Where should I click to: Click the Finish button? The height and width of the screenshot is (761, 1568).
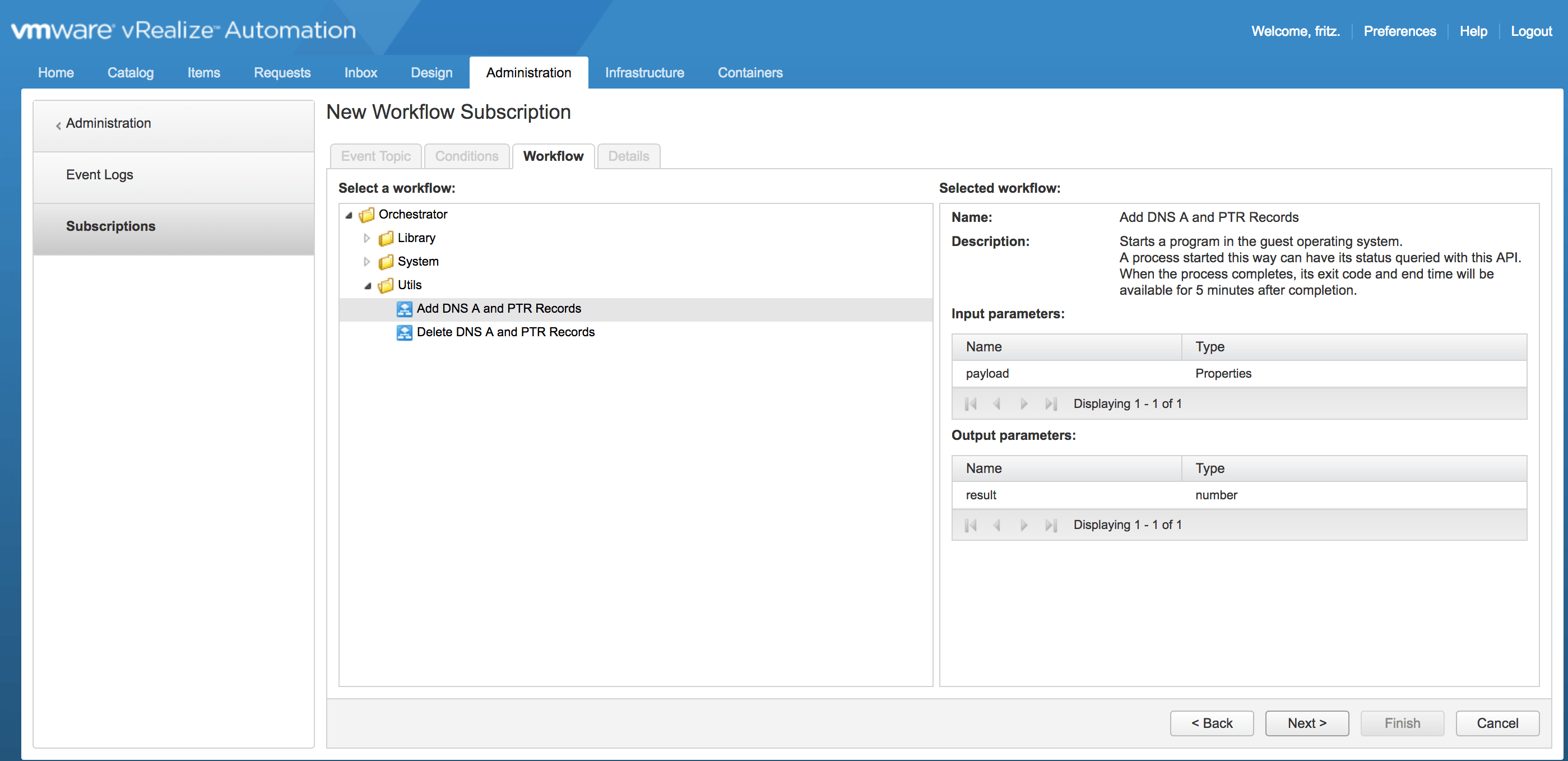pos(1403,723)
